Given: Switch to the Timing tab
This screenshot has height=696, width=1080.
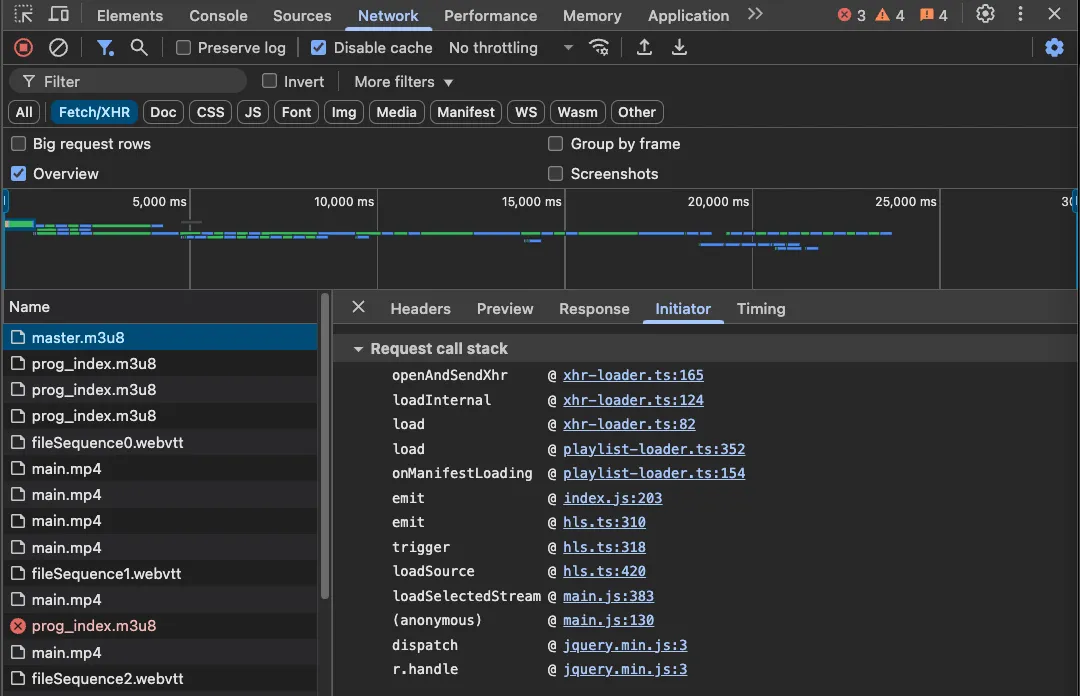Looking at the screenshot, I should point(760,309).
